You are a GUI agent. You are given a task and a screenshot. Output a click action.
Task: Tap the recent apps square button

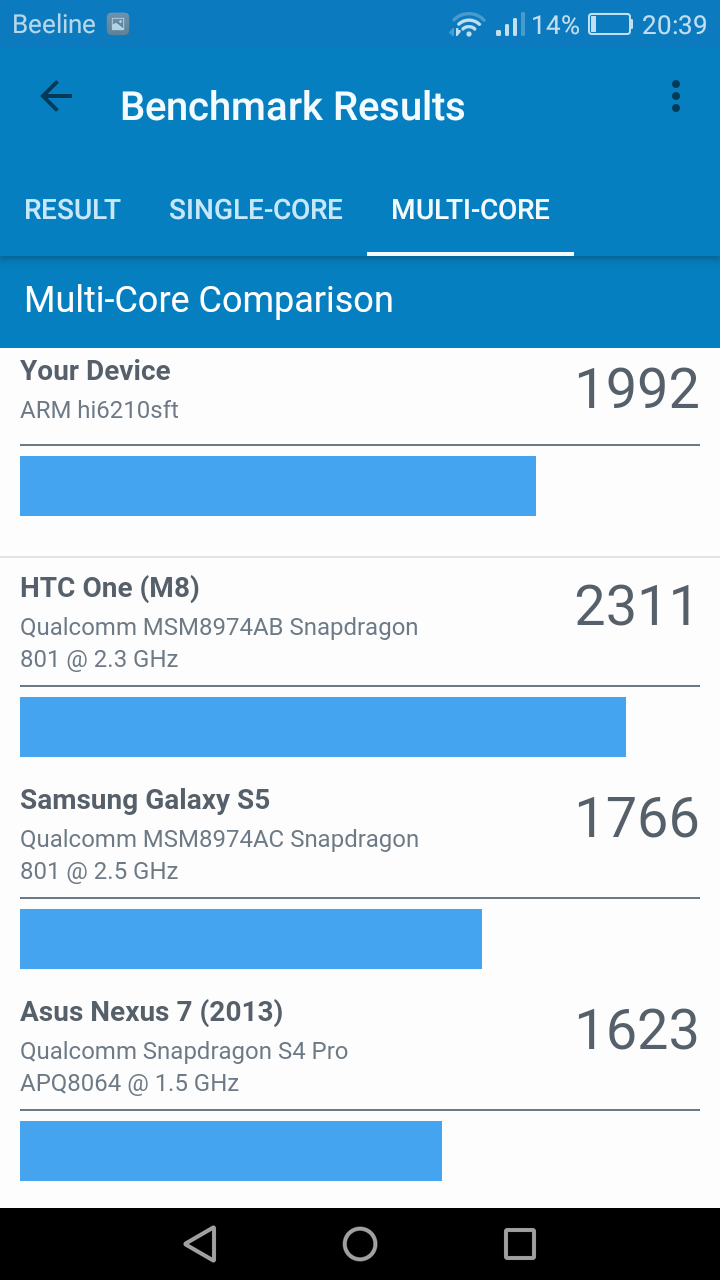(x=520, y=1244)
